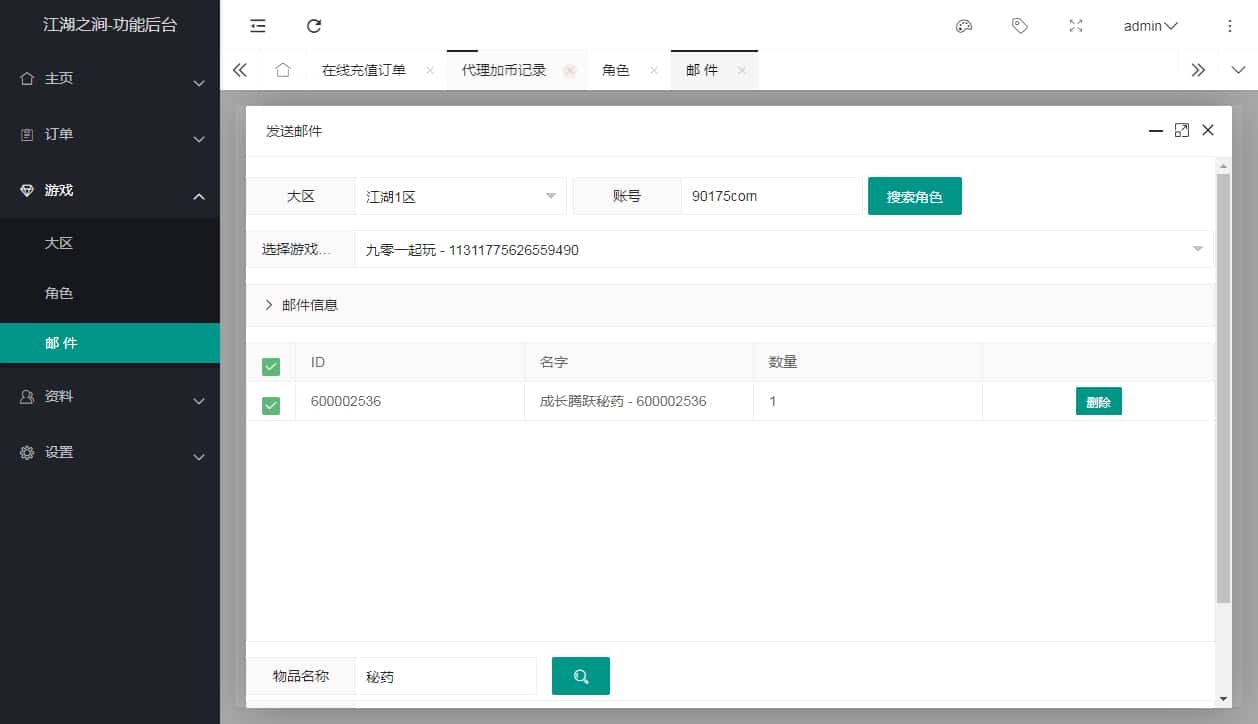The width and height of the screenshot is (1258, 724).
Task: Open the admin user dropdown
Action: [x=1150, y=26]
